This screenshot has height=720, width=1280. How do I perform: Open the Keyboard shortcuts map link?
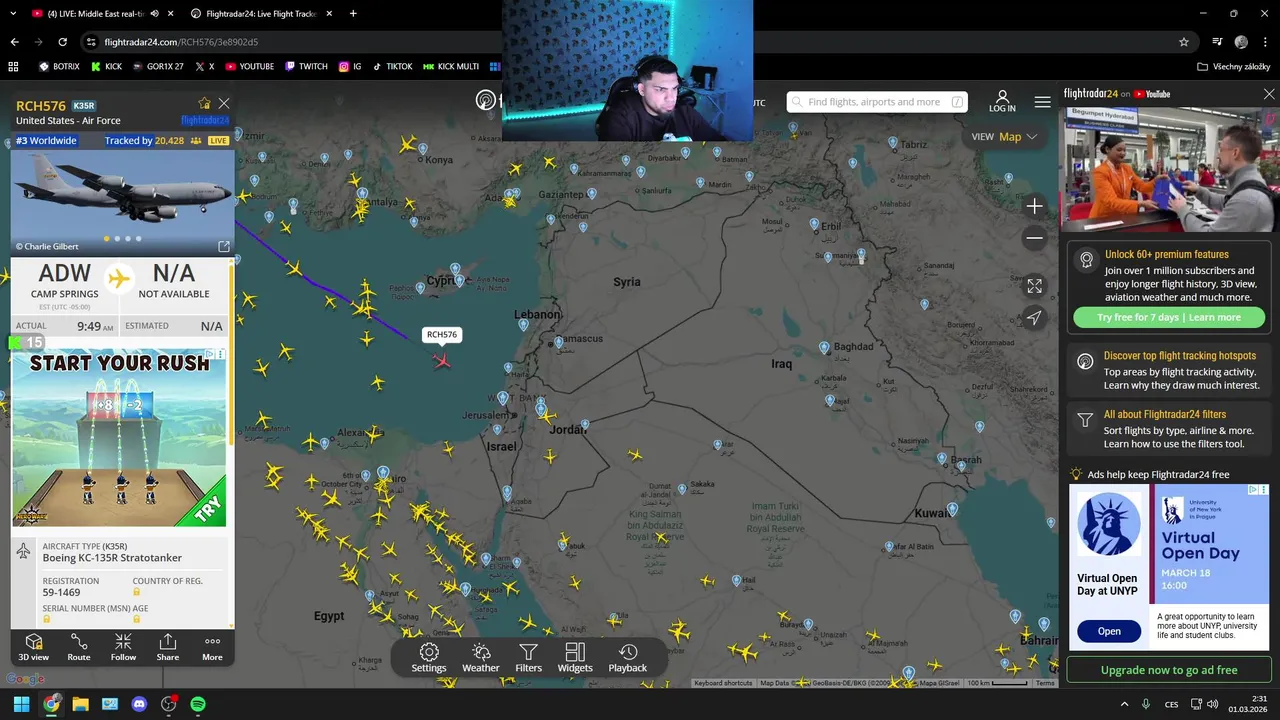pyautogui.click(x=723, y=683)
